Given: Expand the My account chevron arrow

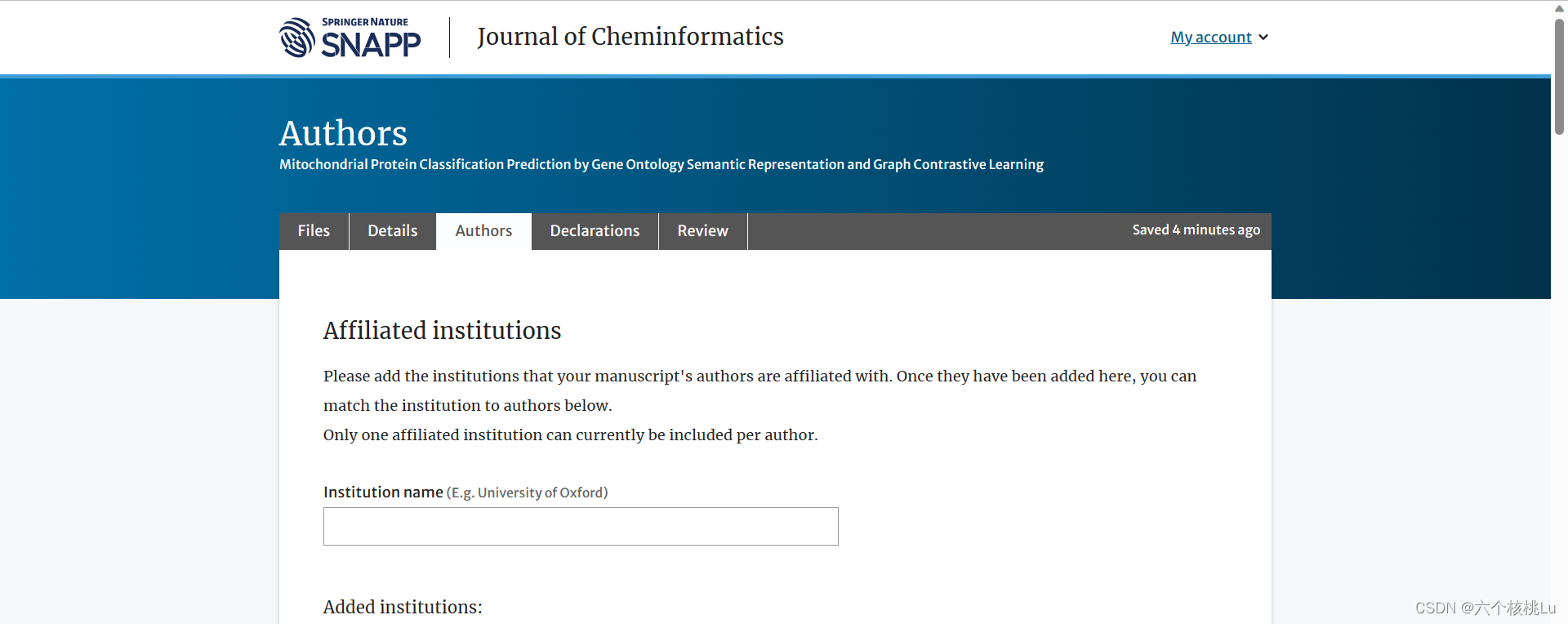Looking at the screenshot, I should pyautogui.click(x=1263, y=38).
